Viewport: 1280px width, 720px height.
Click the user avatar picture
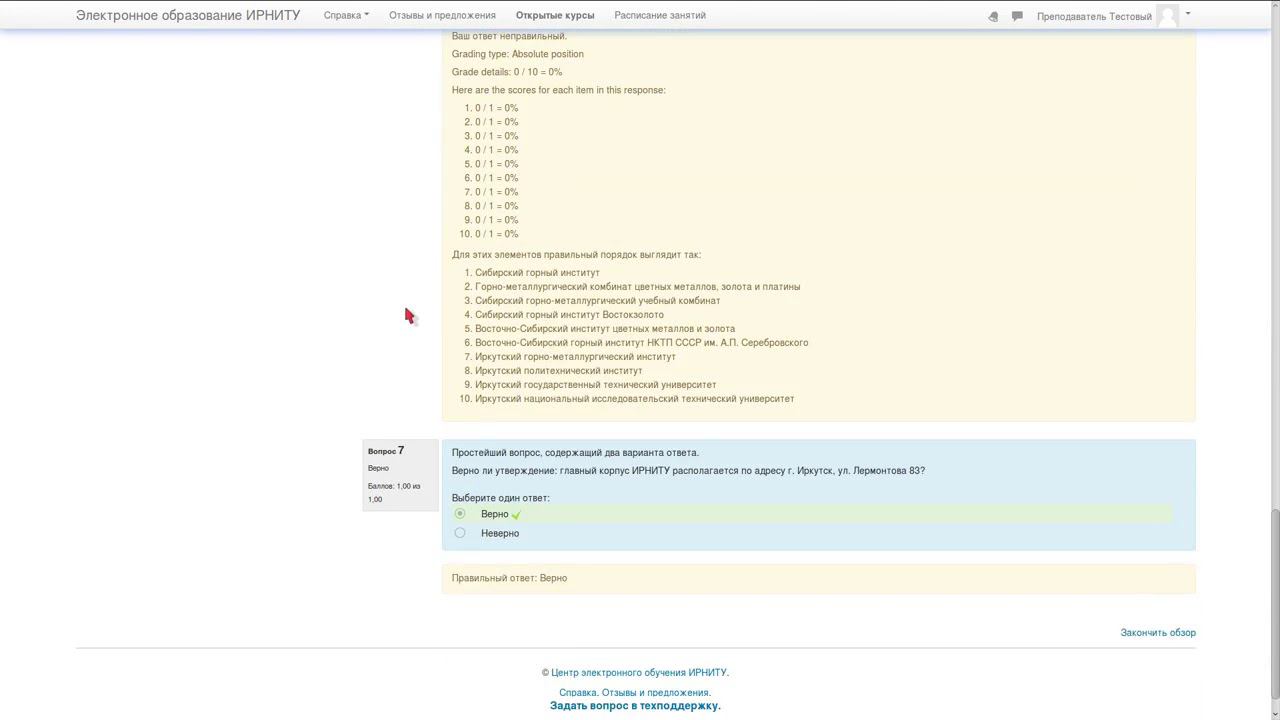pyautogui.click(x=1167, y=16)
